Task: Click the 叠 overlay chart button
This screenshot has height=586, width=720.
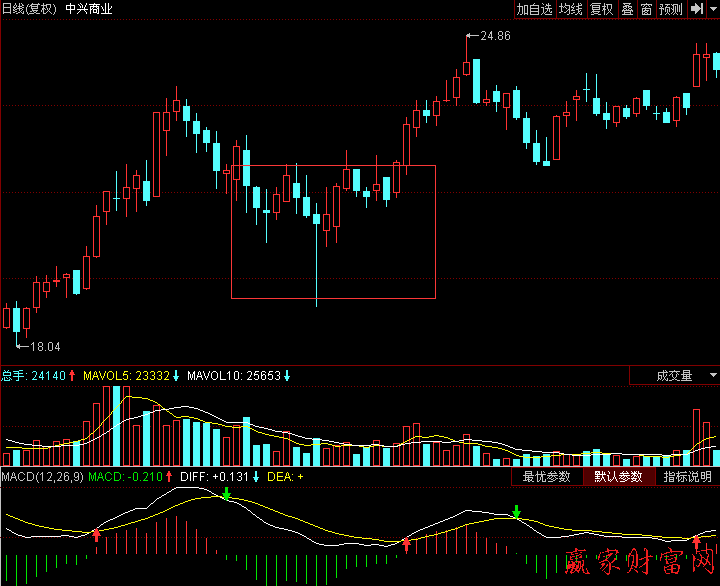Action: click(627, 9)
